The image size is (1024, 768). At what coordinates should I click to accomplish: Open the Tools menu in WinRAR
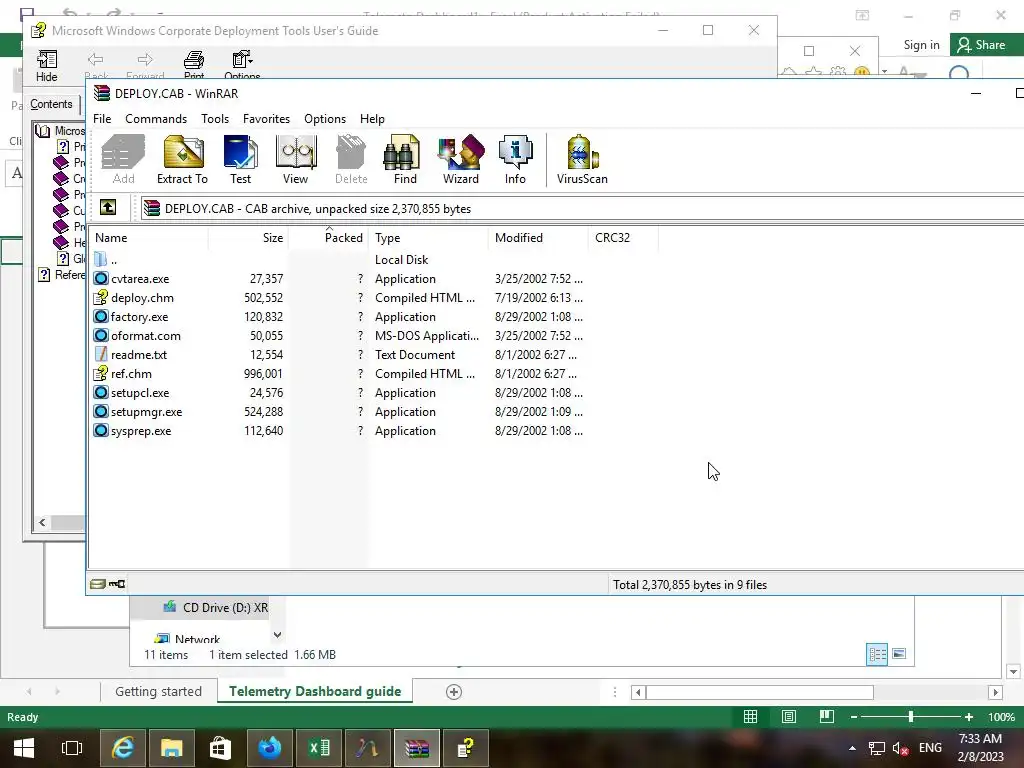pos(215,119)
